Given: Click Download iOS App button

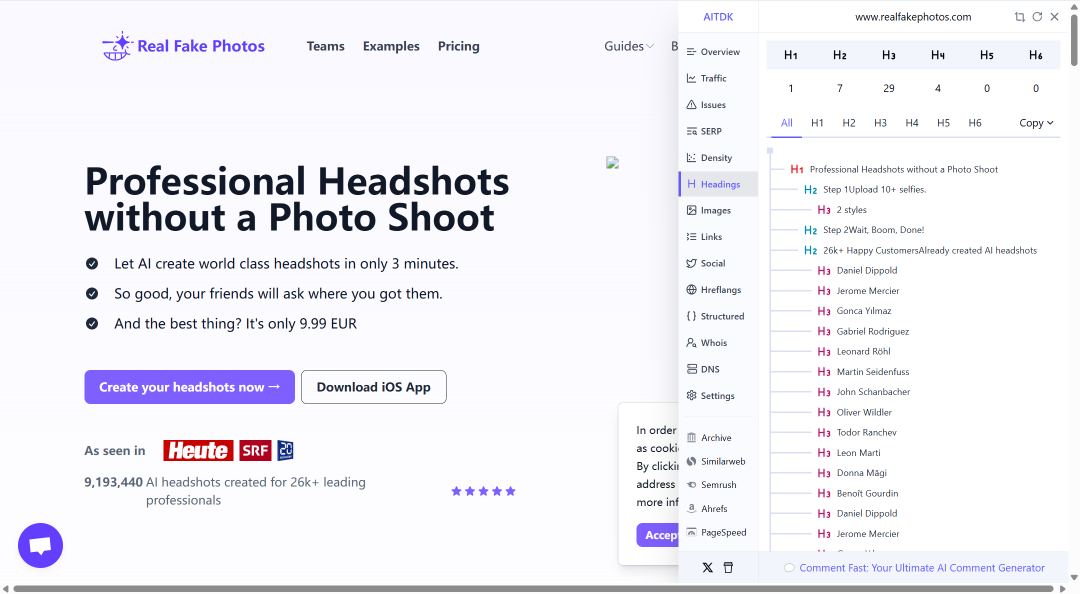Looking at the screenshot, I should pyautogui.click(x=373, y=387).
